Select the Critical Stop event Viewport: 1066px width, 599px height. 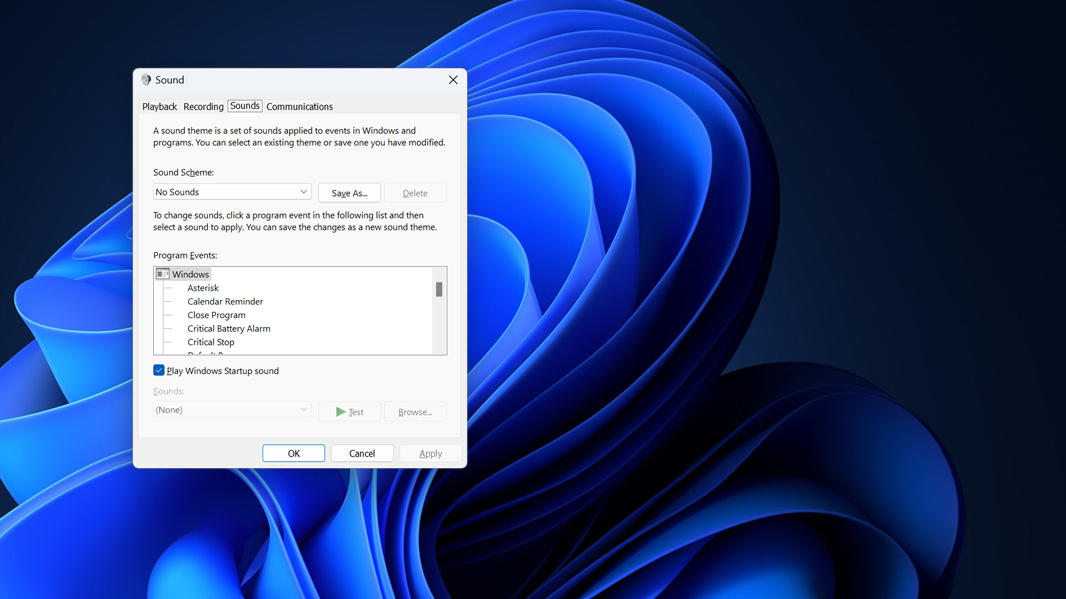tap(211, 342)
